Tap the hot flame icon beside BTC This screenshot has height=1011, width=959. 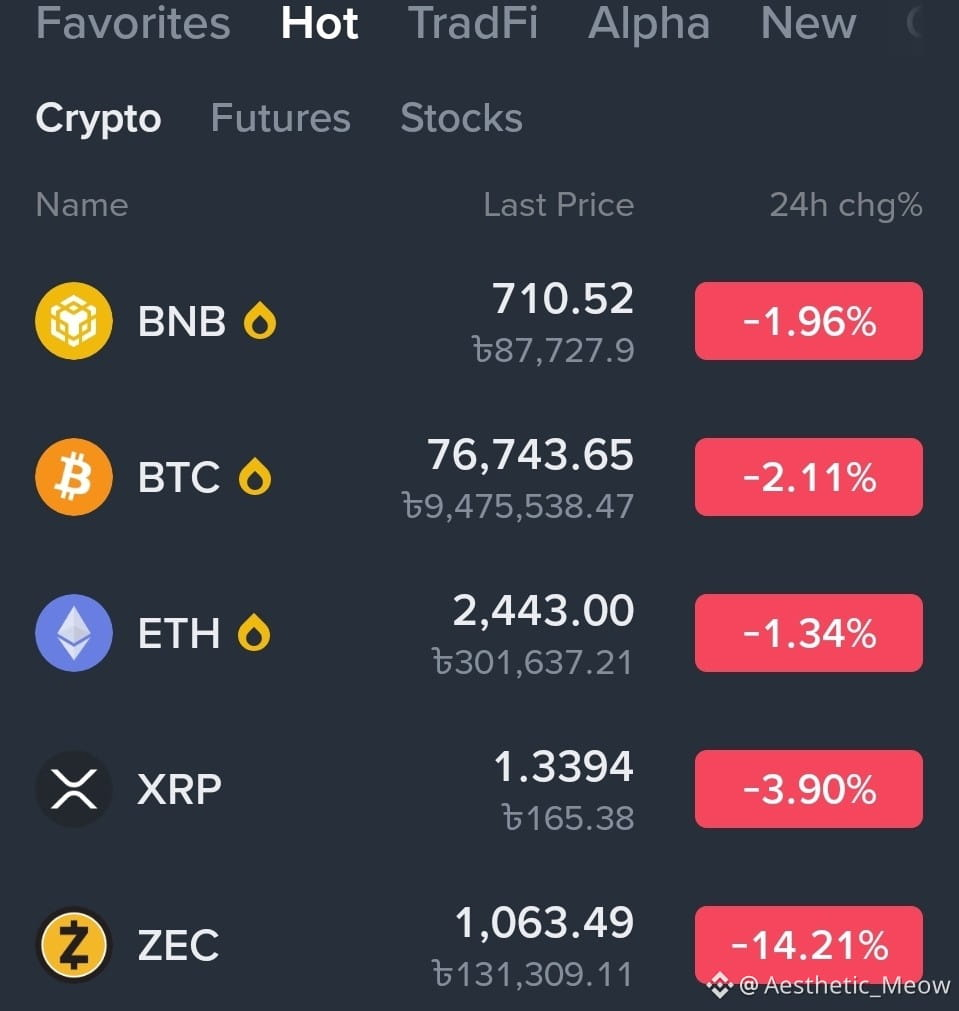click(x=255, y=476)
